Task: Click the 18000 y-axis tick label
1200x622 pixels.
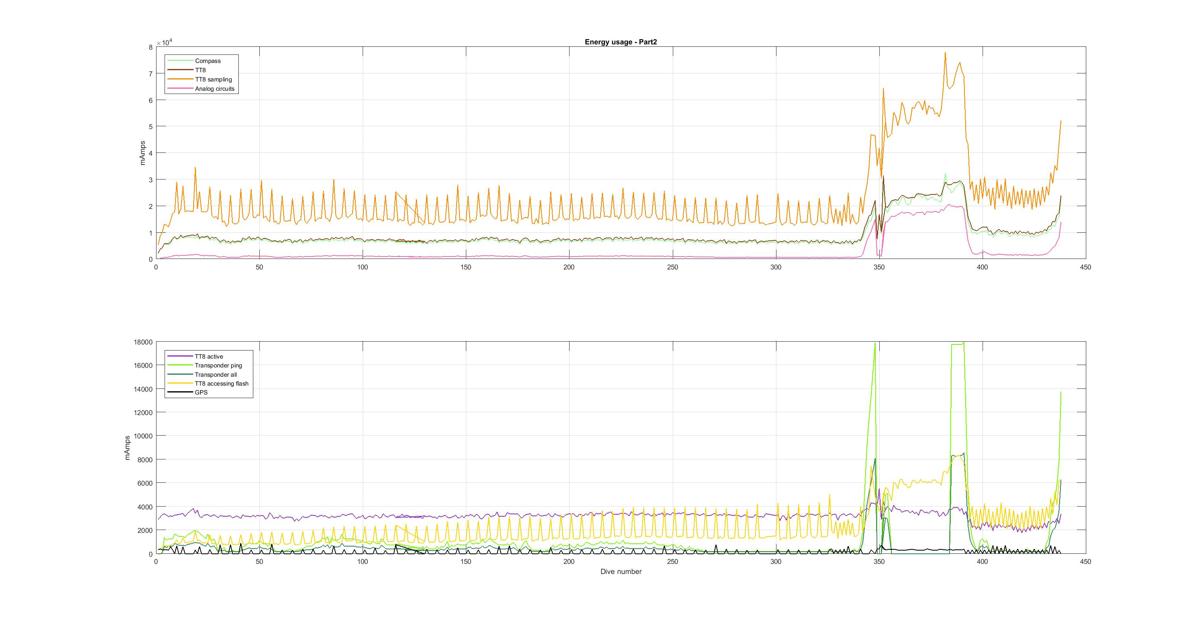Action: (x=143, y=342)
